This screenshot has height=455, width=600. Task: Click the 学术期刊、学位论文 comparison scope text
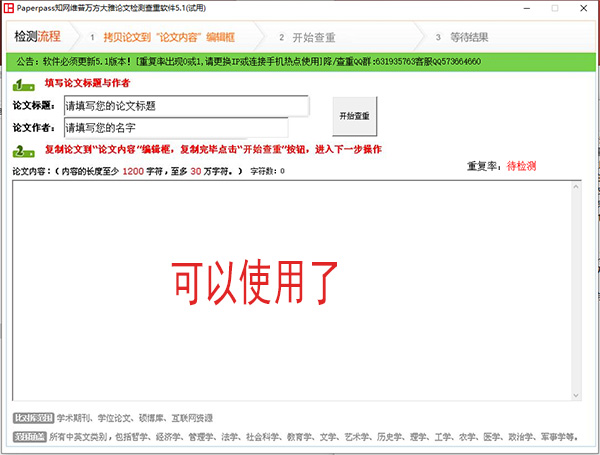click(135, 418)
